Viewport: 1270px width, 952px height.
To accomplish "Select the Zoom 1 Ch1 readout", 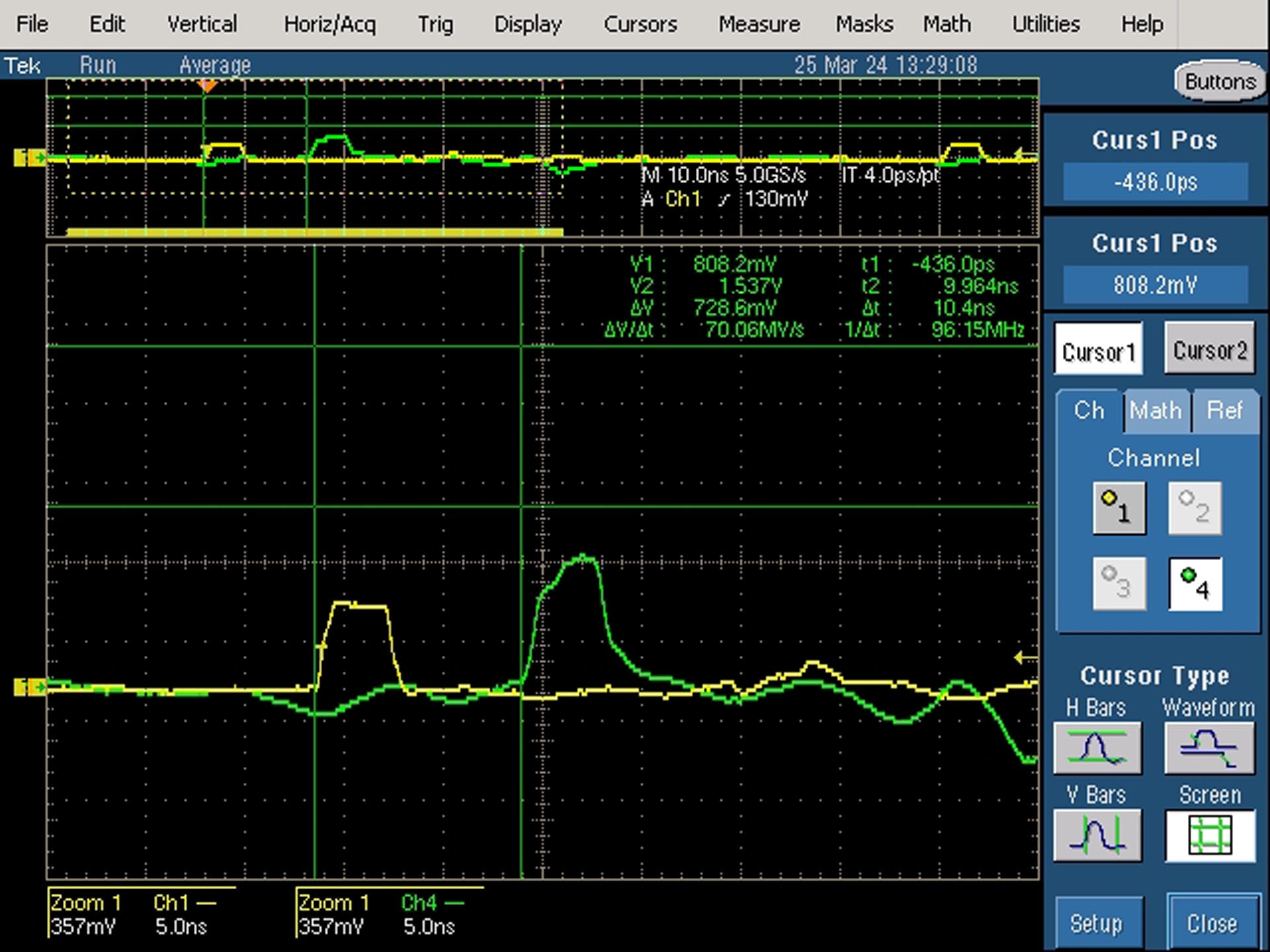I will (141, 914).
